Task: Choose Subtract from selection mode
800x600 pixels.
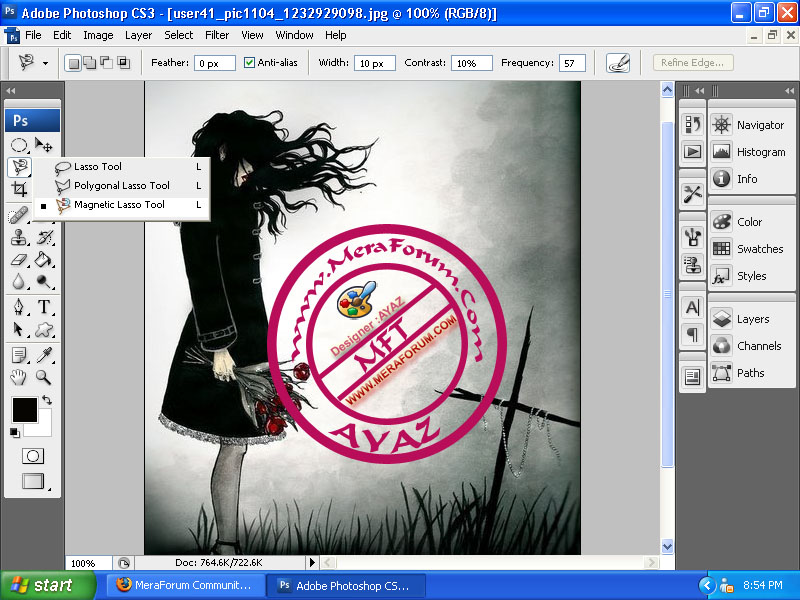Action: pos(106,63)
